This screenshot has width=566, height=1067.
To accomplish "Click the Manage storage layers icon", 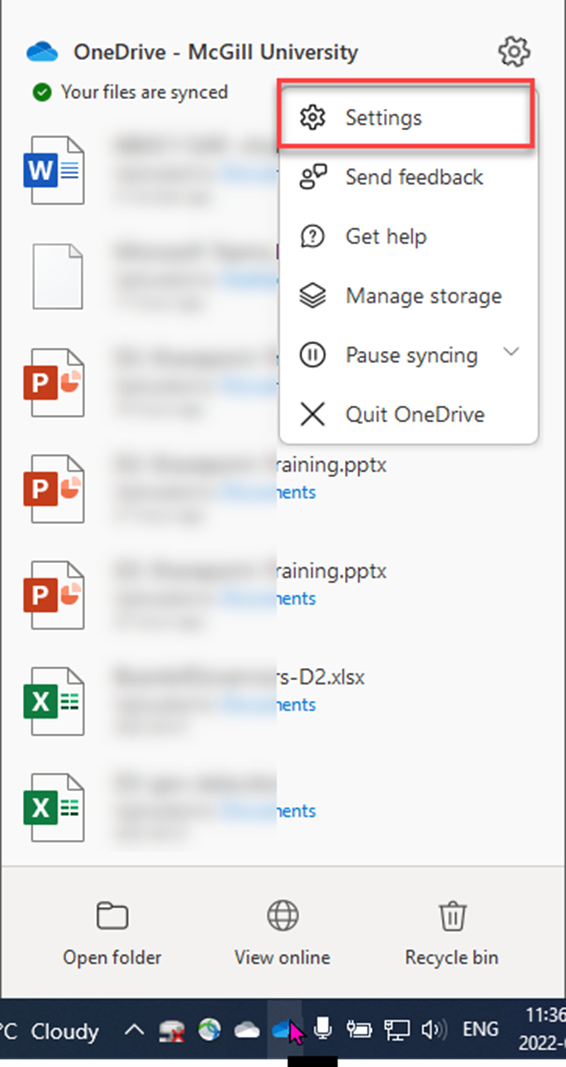I will click(x=313, y=296).
